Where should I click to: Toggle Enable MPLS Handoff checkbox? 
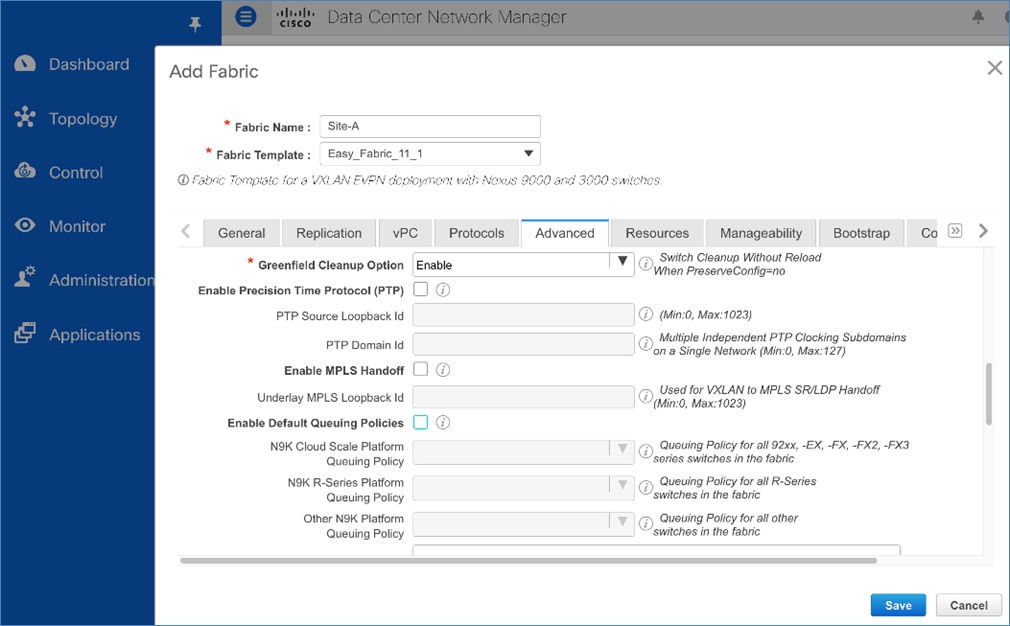tap(421, 369)
